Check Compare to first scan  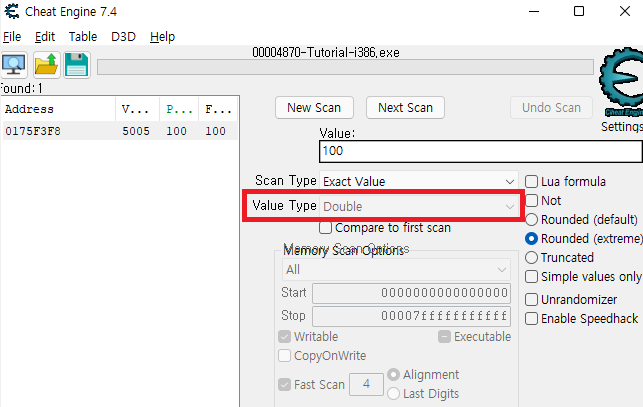[x=326, y=228]
